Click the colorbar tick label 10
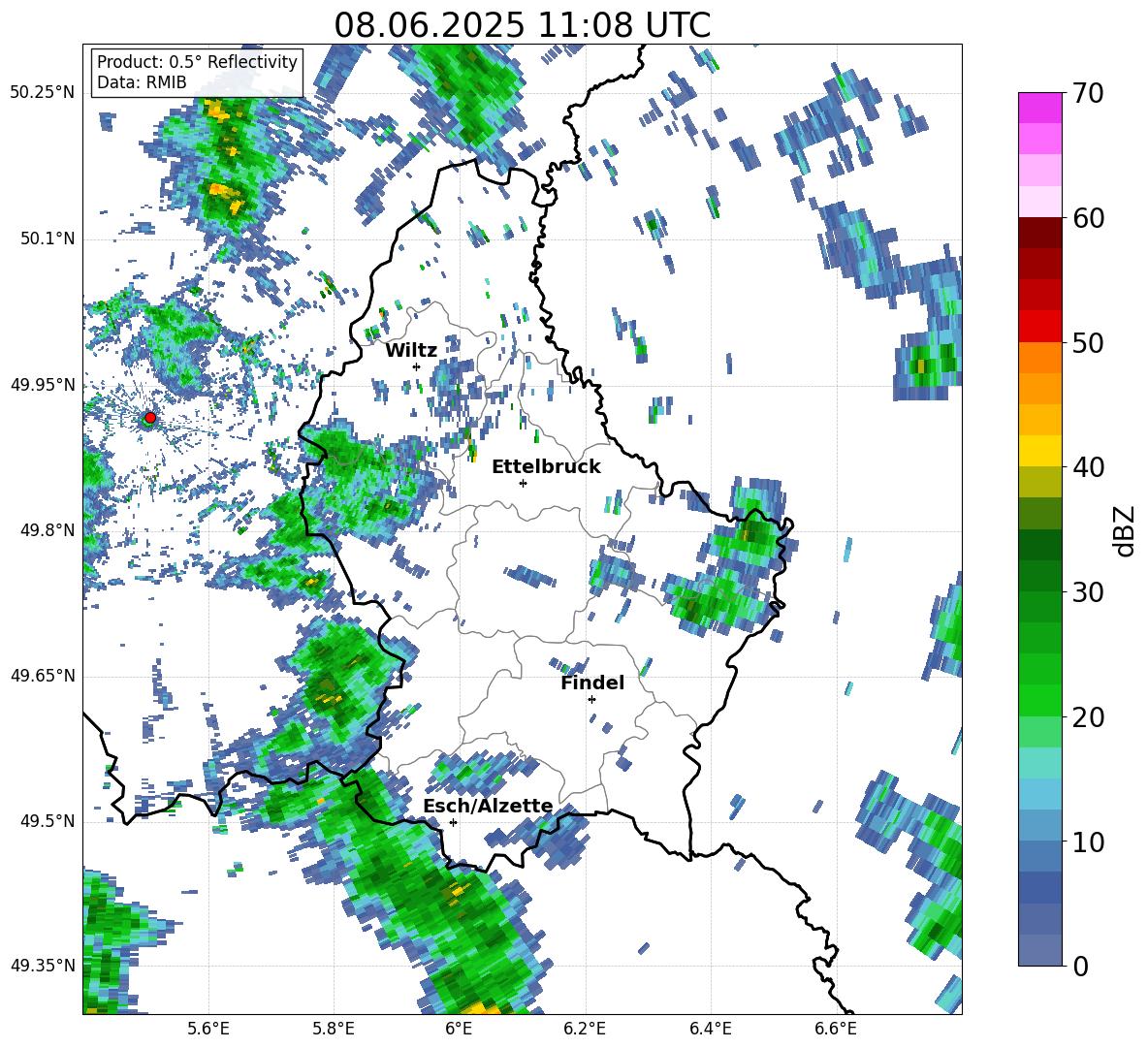The image size is (1148, 1048). 1088,842
